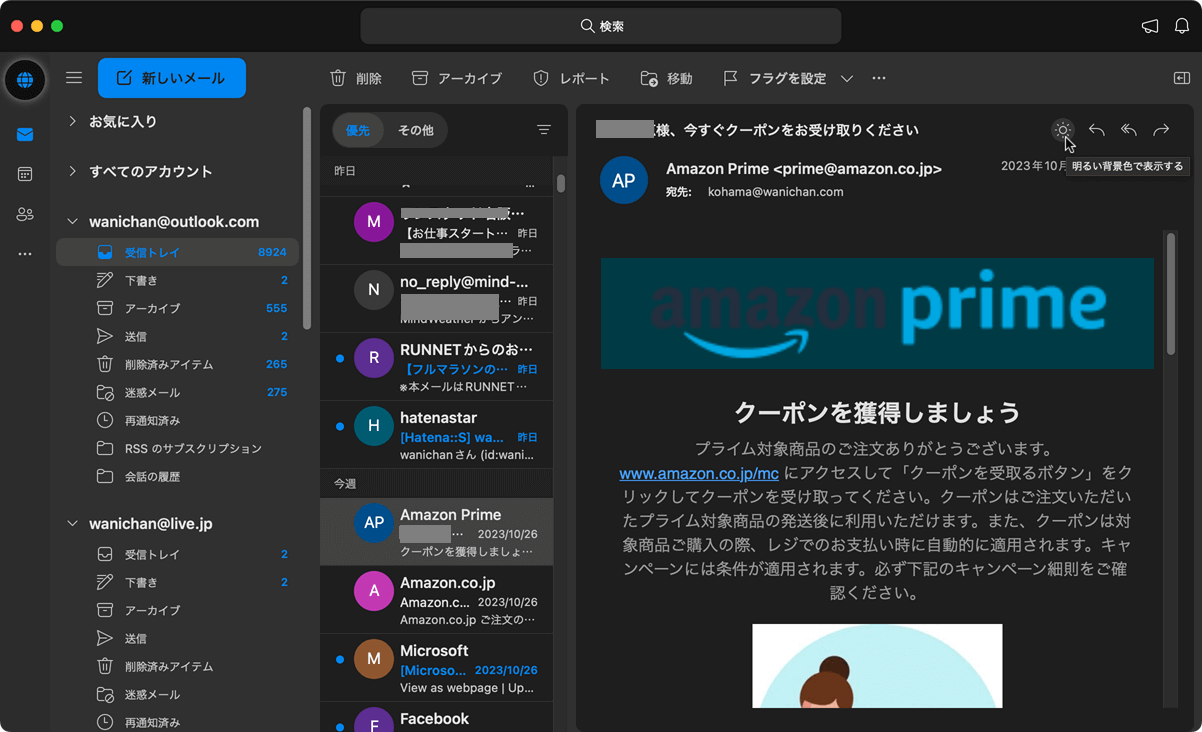
Task: Open the flag options dropdown arrow
Action: click(847, 78)
